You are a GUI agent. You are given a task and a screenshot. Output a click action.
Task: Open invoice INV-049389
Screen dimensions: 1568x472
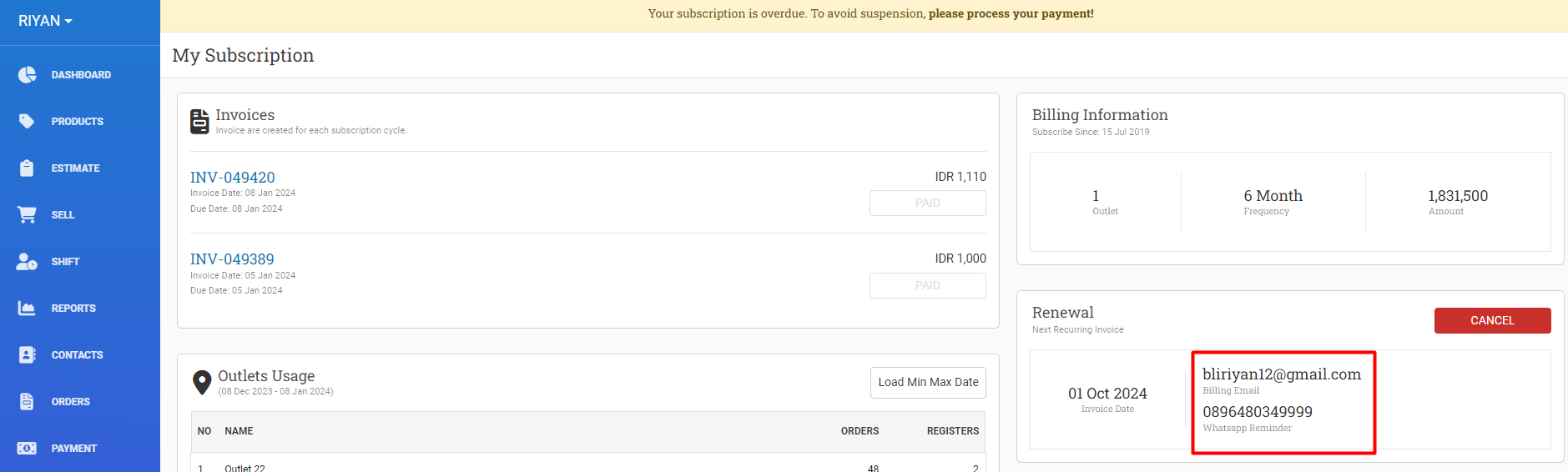pyautogui.click(x=232, y=259)
